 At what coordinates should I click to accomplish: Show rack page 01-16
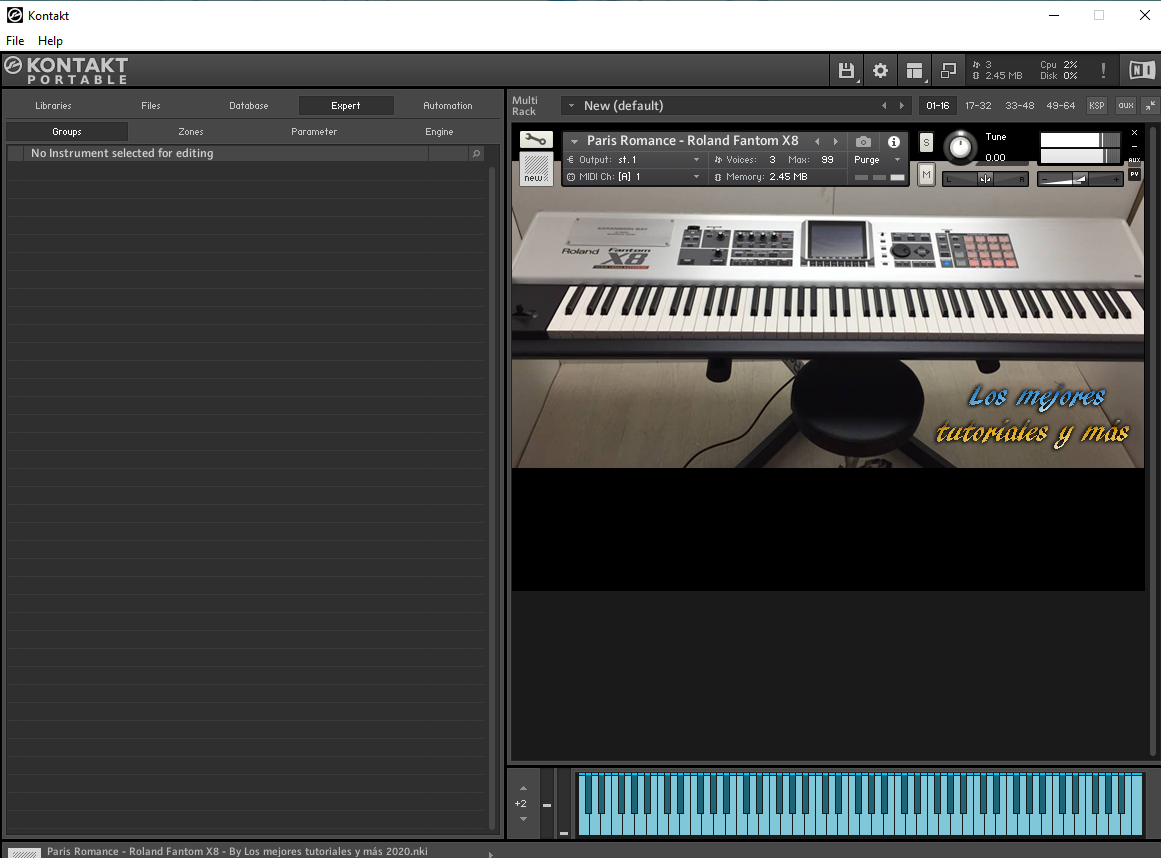tap(937, 106)
